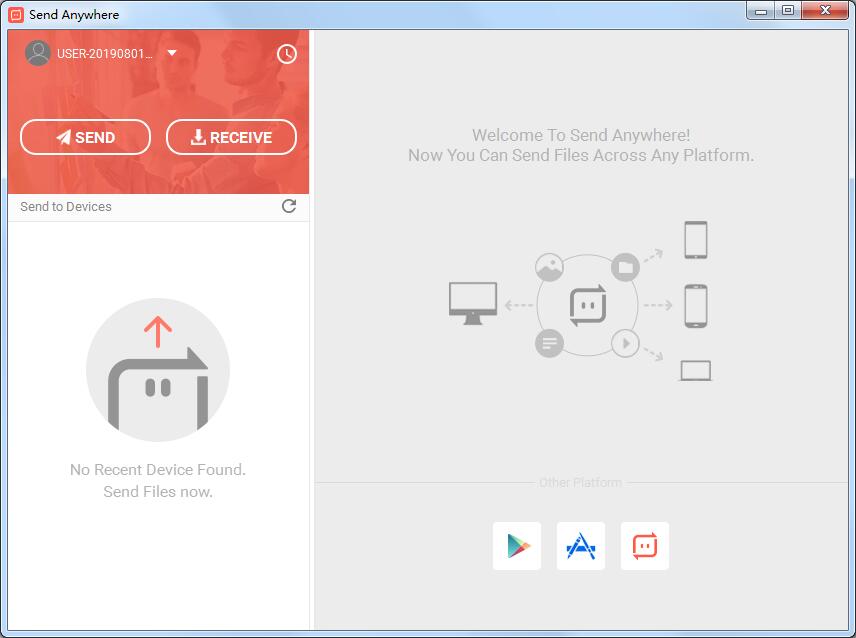Click the paper plane icon inside SEND
856x638 pixels.
(63, 137)
